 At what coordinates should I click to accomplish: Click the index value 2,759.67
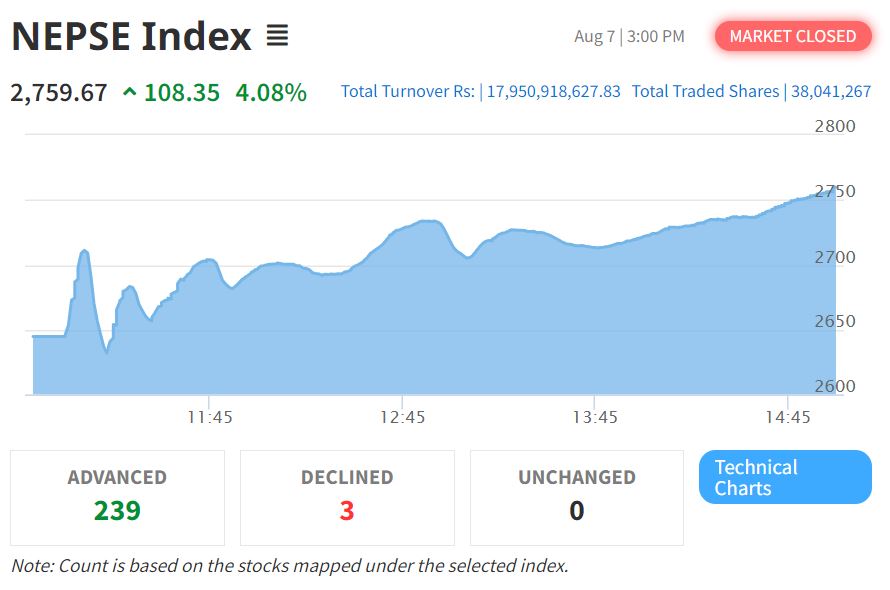[59, 93]
